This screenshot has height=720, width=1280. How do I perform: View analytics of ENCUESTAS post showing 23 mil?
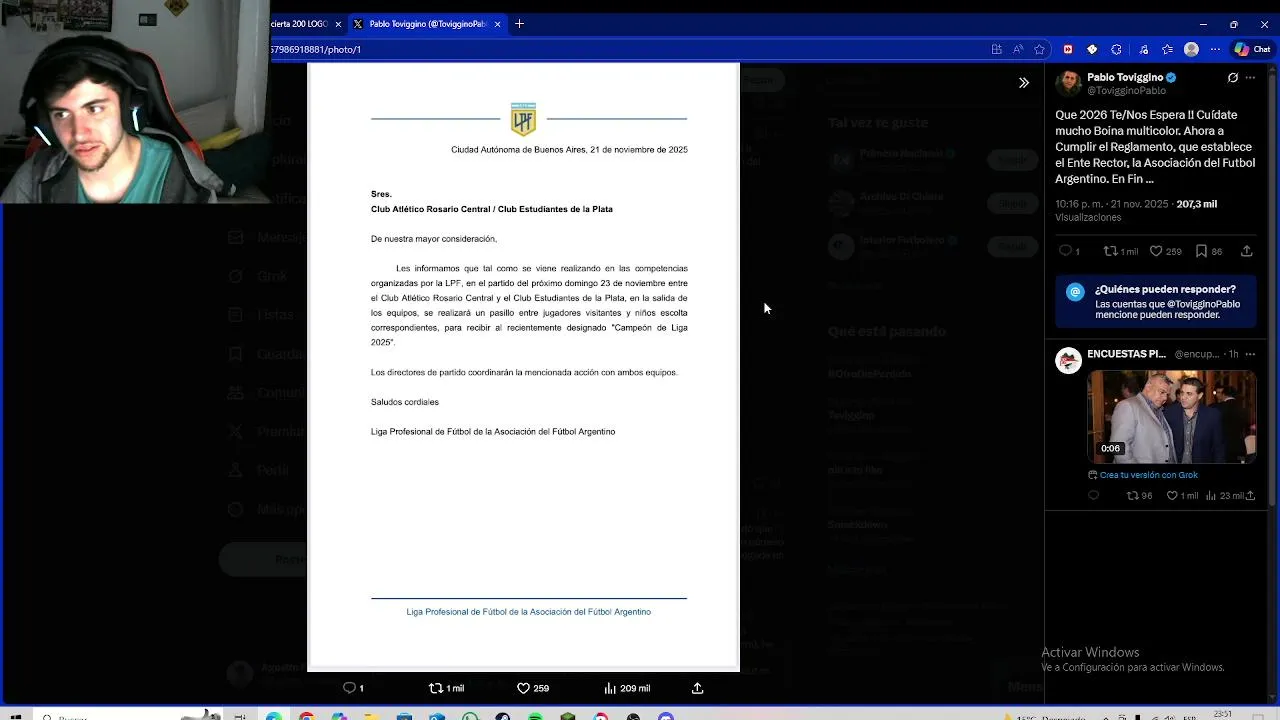pyautogui.click(x=1224, y=495)
